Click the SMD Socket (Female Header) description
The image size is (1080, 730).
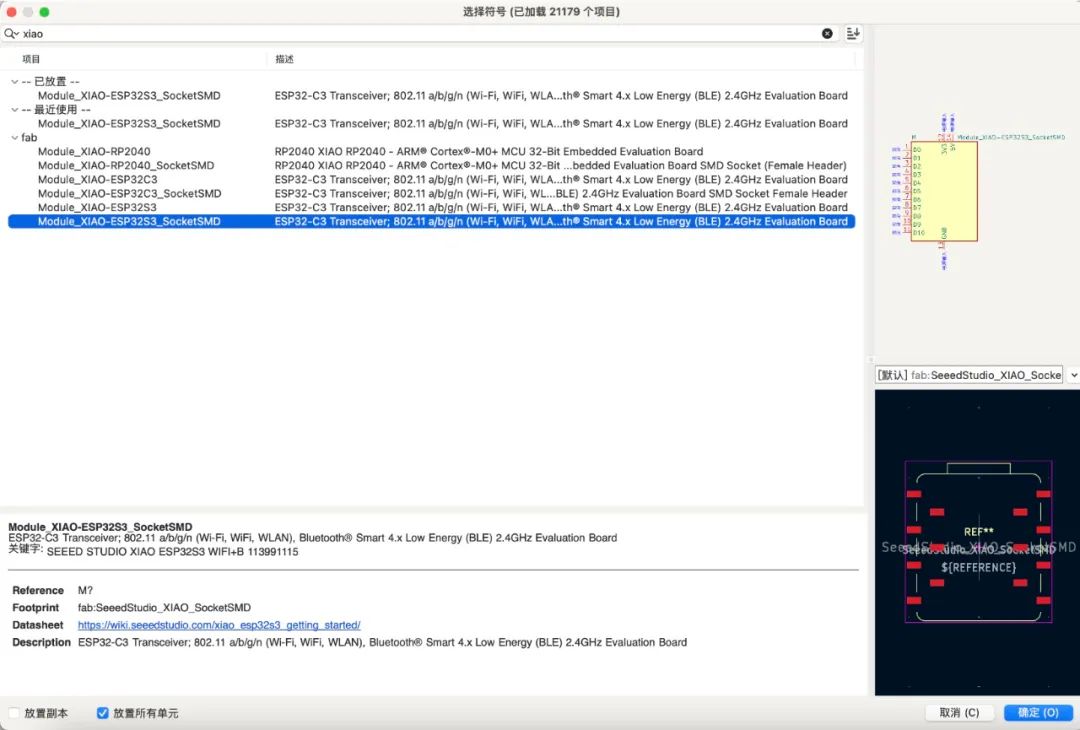561,165
